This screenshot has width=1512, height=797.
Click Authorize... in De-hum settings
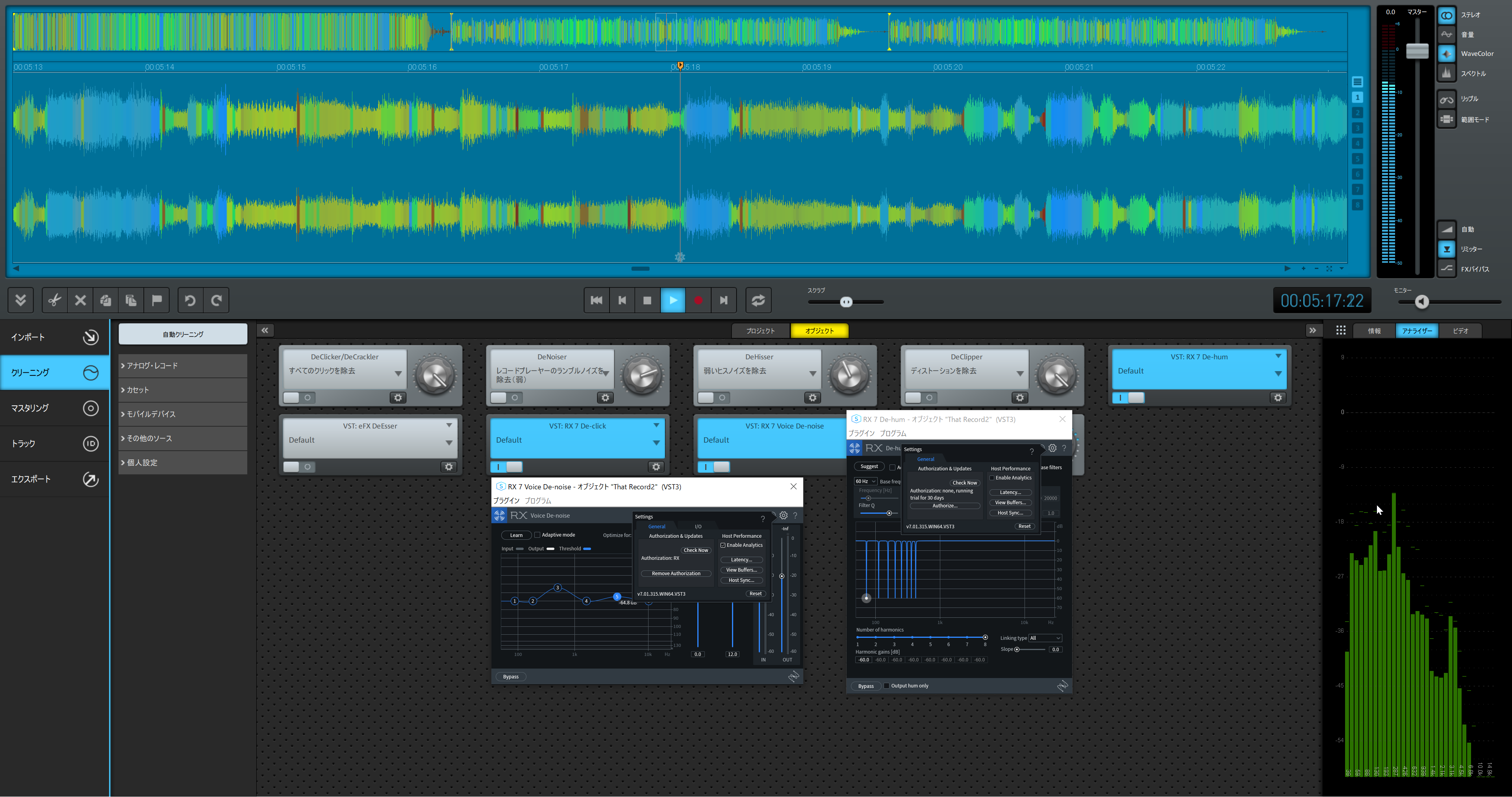(x=945, y=506)
